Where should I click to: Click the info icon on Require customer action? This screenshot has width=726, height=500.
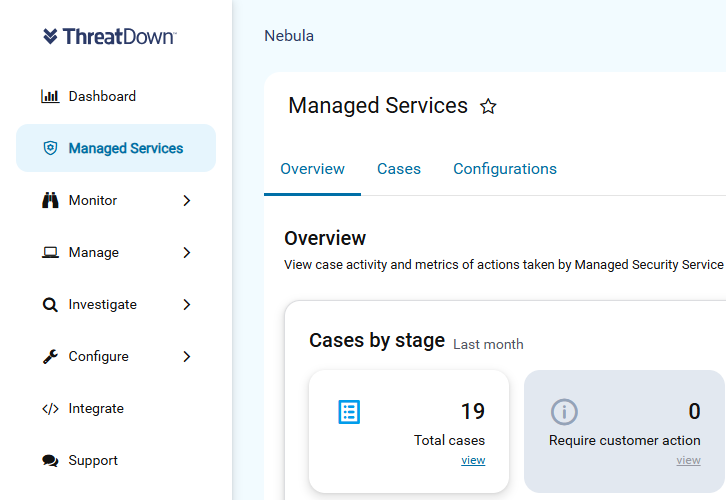point(564,412)
